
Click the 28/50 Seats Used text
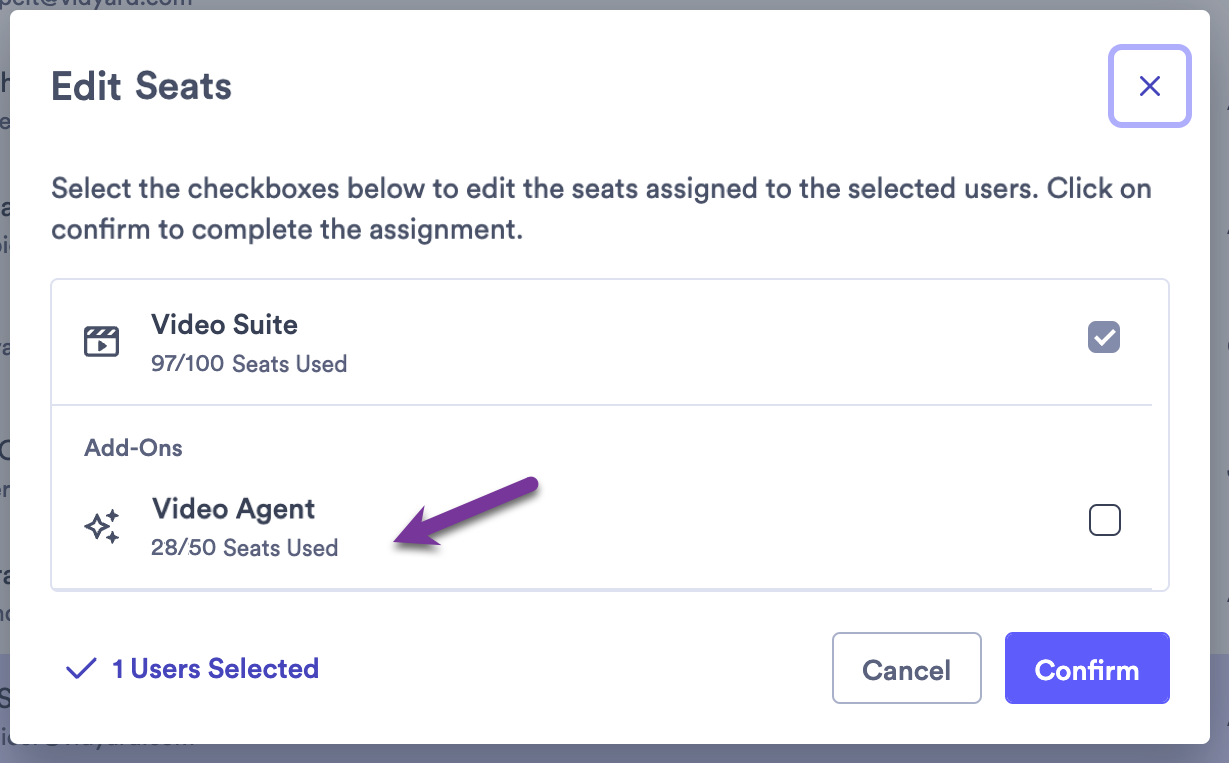coord(244,548)
